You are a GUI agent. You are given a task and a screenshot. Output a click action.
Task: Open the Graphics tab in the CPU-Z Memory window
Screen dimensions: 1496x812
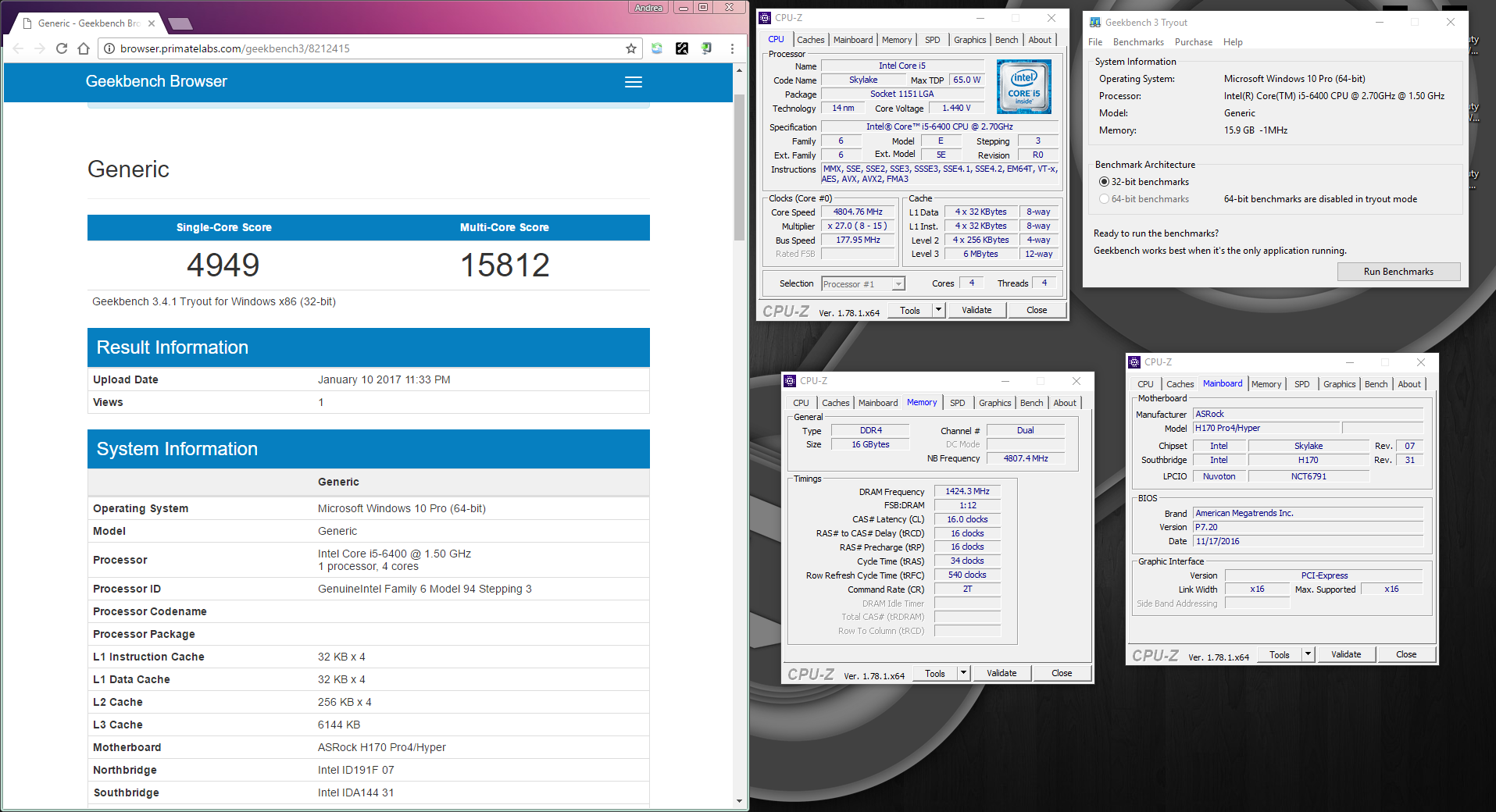point(994,403)
